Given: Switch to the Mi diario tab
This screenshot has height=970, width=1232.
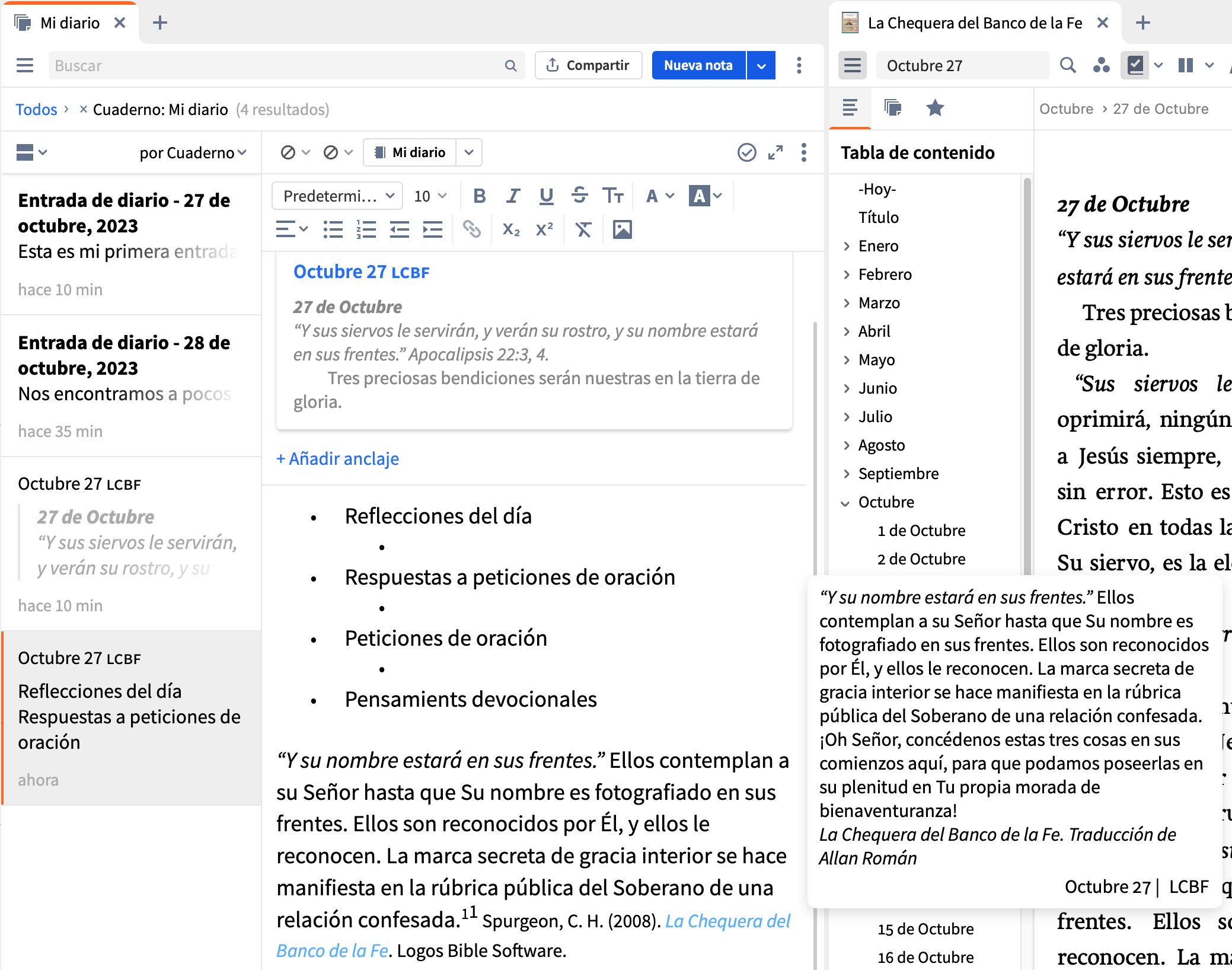Looking at the screenshot, I should tap(69, 23).
